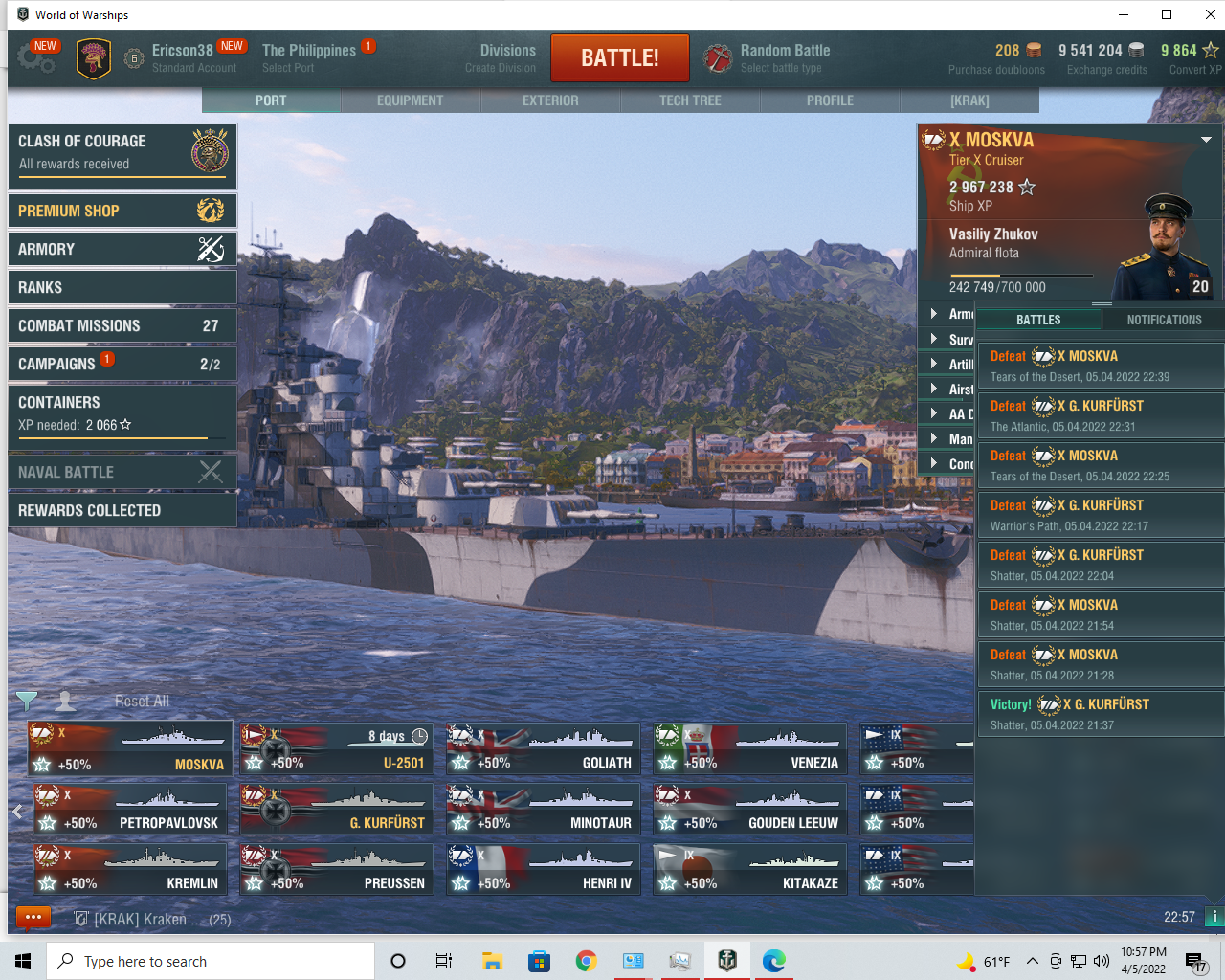Expand the Artillery parameters row
Screen dimensions: 1225x980
coord(934,364)
